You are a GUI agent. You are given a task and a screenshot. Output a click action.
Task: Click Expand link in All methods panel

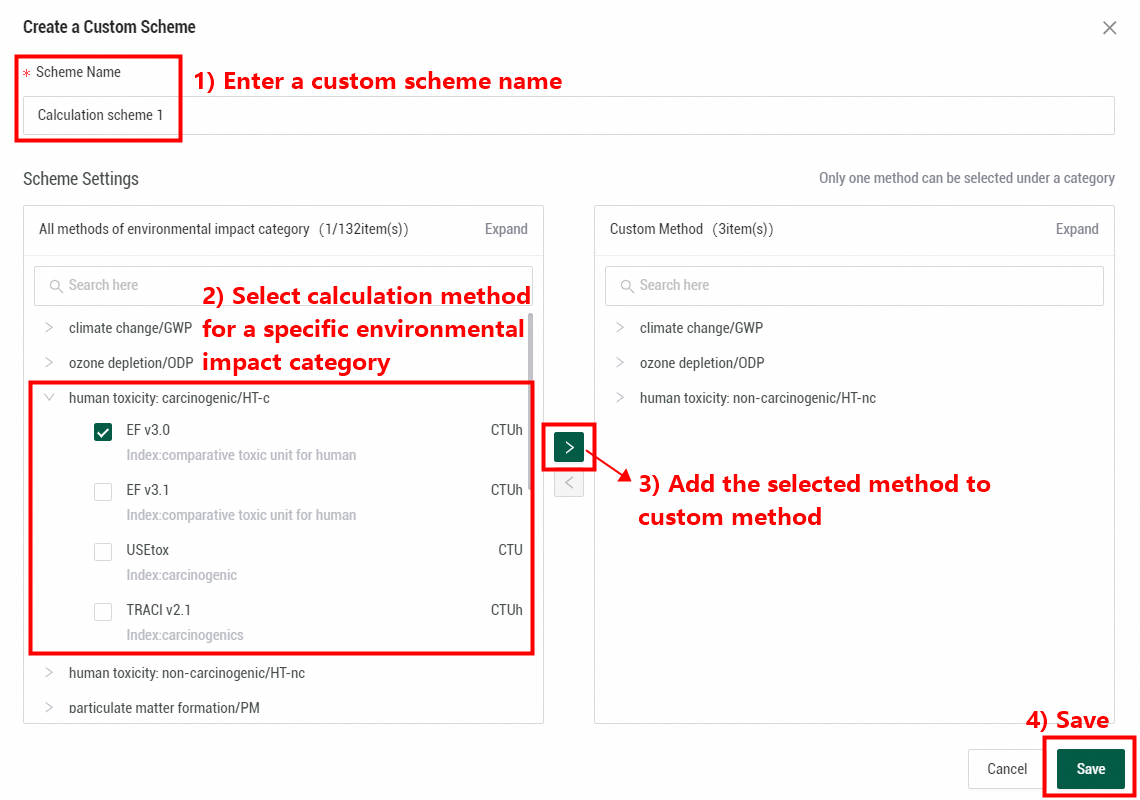coord(506,229)
